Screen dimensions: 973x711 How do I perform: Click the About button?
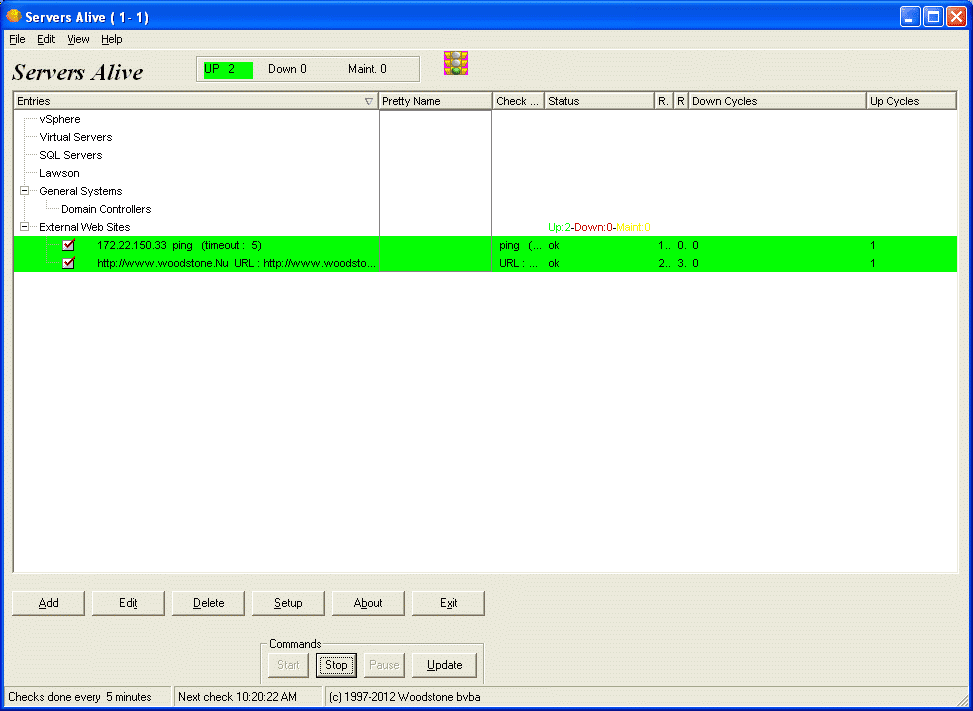[368, 603]
